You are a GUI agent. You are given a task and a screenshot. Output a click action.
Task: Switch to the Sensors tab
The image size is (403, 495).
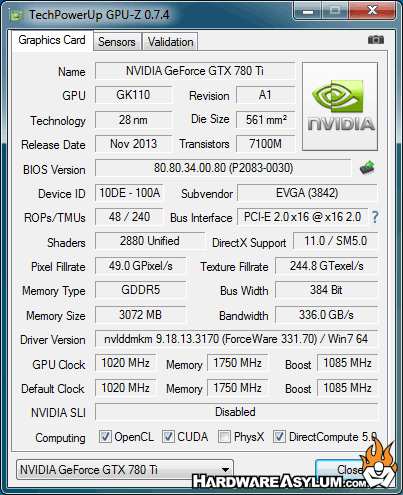point(117,42)
